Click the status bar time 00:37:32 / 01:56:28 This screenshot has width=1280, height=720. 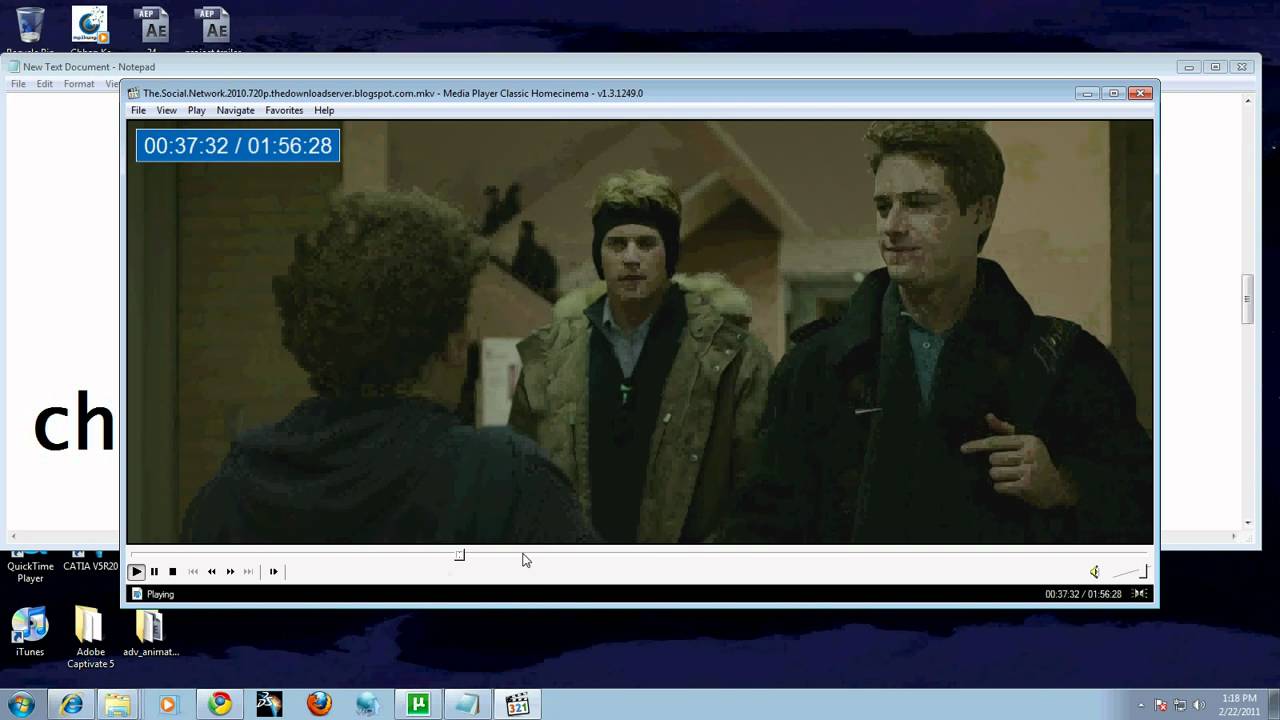click(x=1083, y=594)
